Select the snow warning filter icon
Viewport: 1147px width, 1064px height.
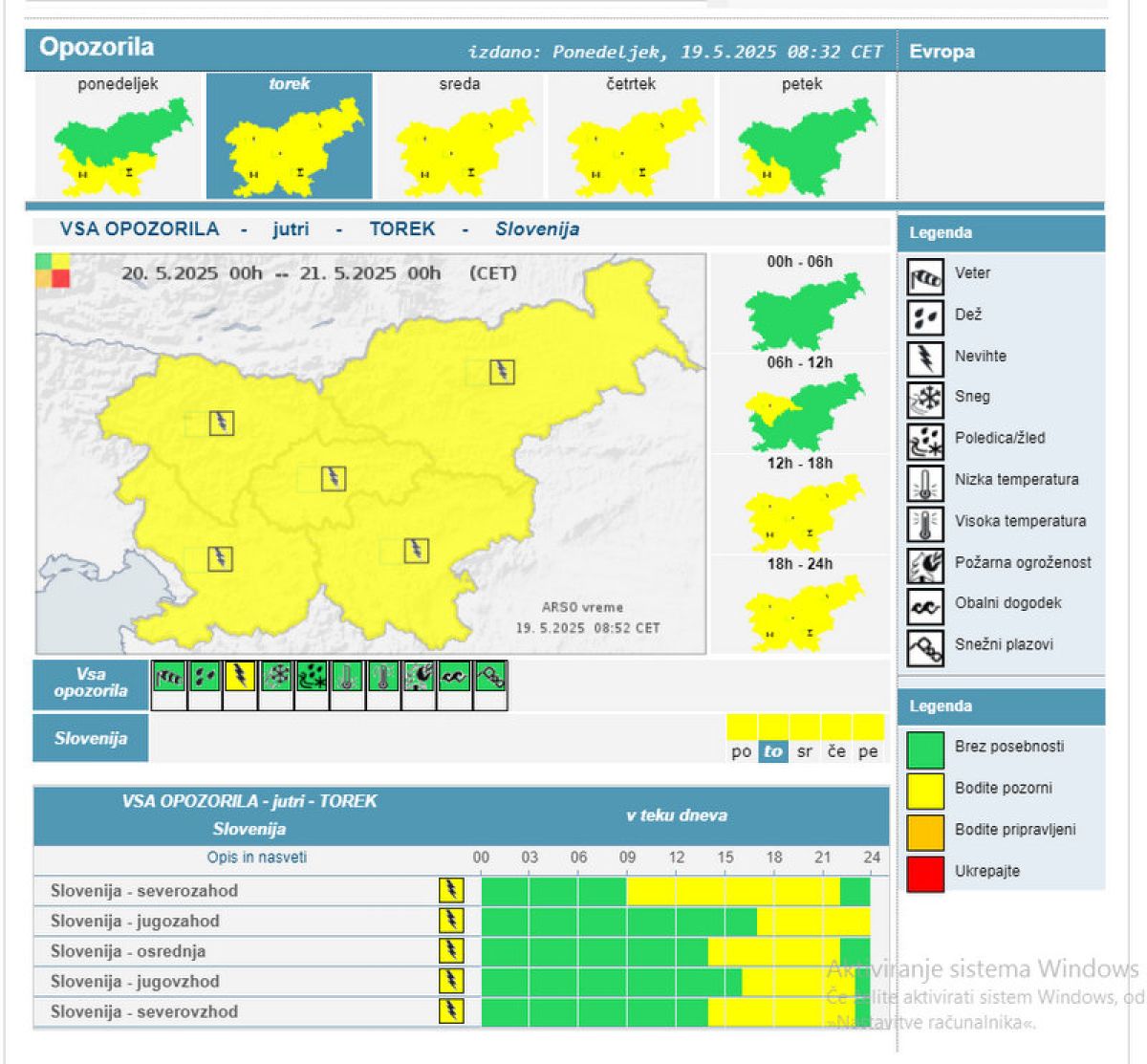[276, 677]
